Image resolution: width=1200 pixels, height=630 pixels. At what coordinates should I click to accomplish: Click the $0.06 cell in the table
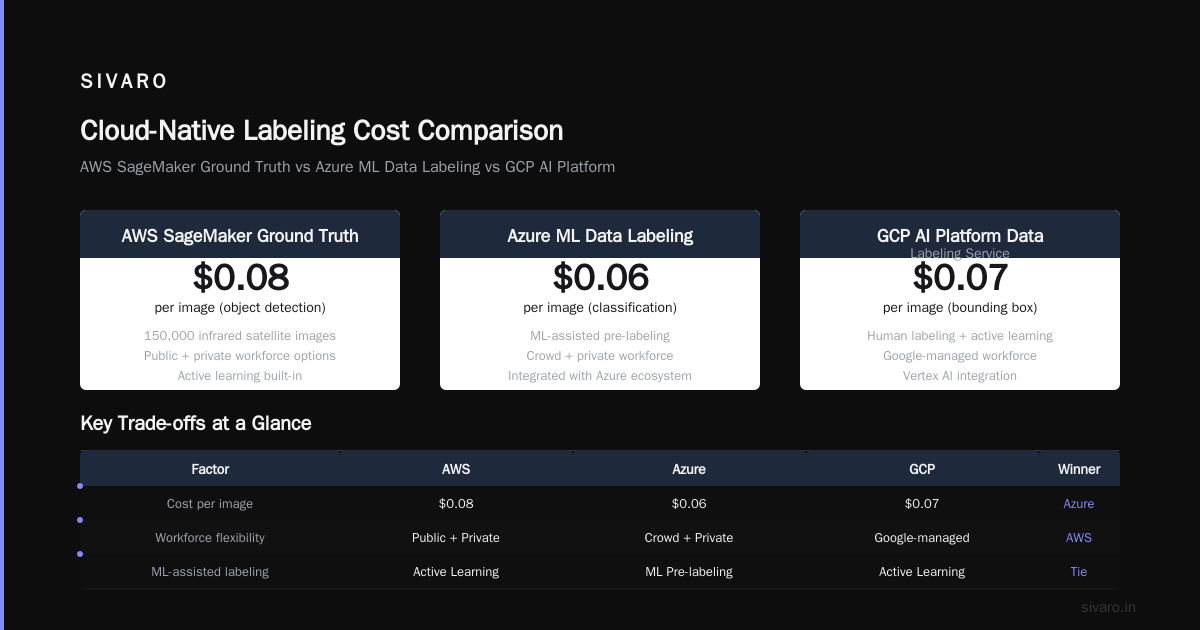(x=689, y=504)
